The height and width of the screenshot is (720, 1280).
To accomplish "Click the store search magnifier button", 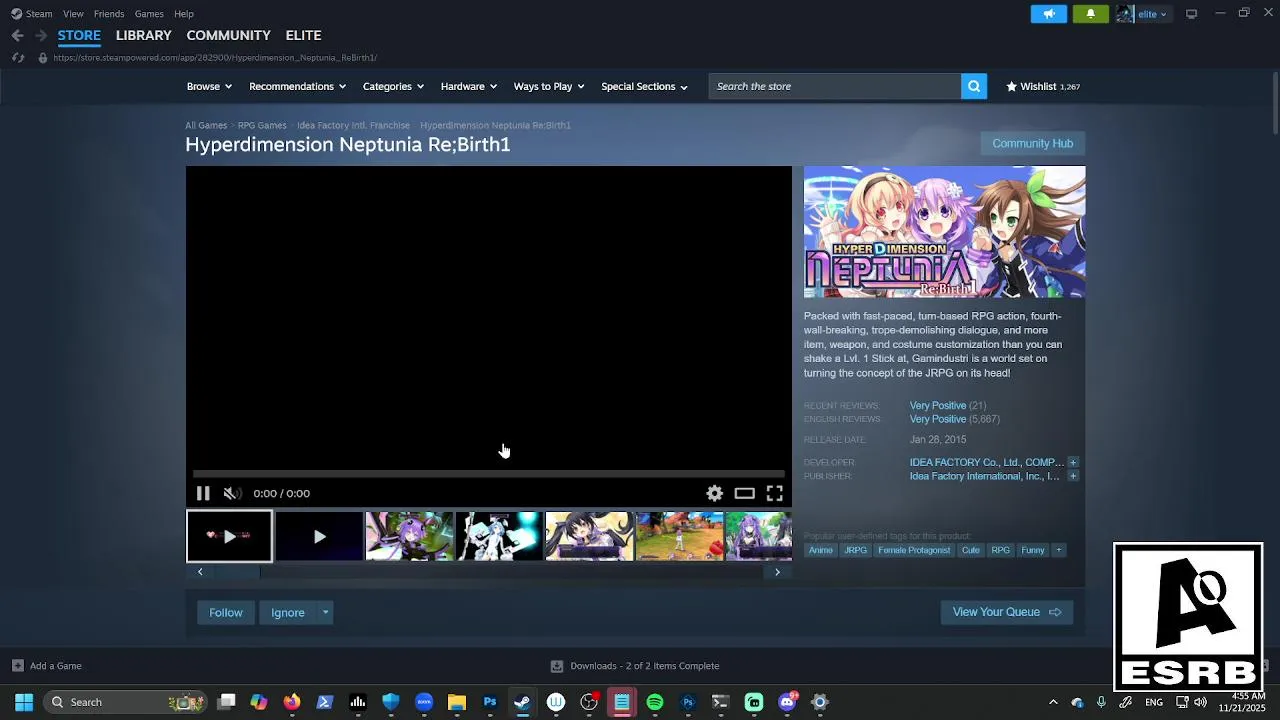I will pyautogui.click(x=974, y=86).
